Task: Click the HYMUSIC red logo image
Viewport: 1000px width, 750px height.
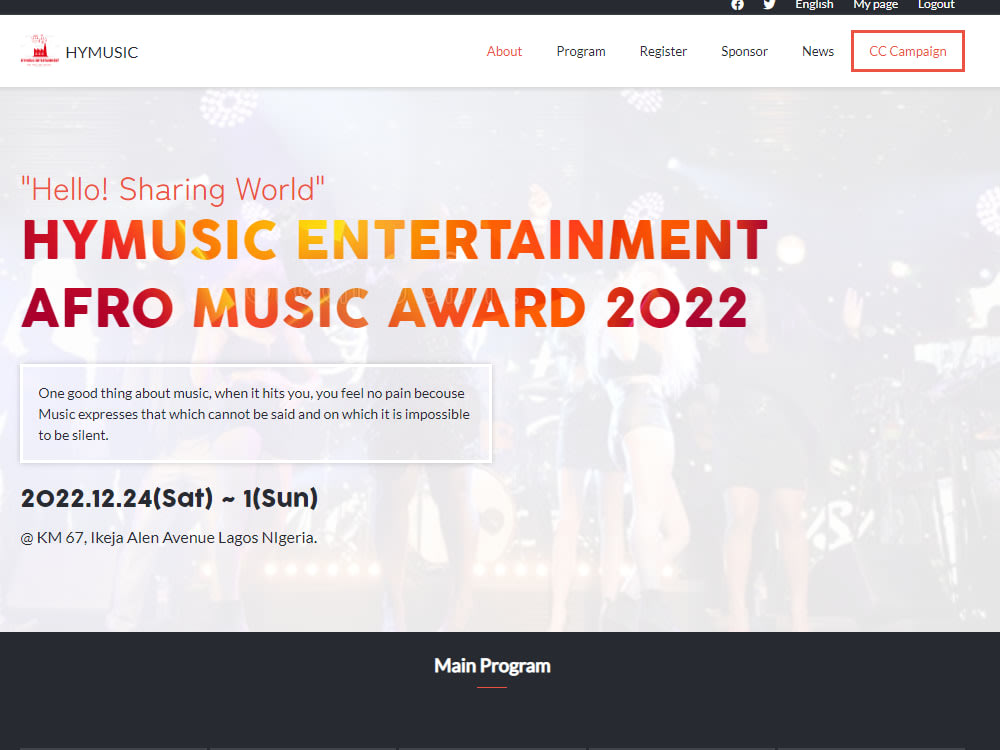Action: click(x=40, y=50)
